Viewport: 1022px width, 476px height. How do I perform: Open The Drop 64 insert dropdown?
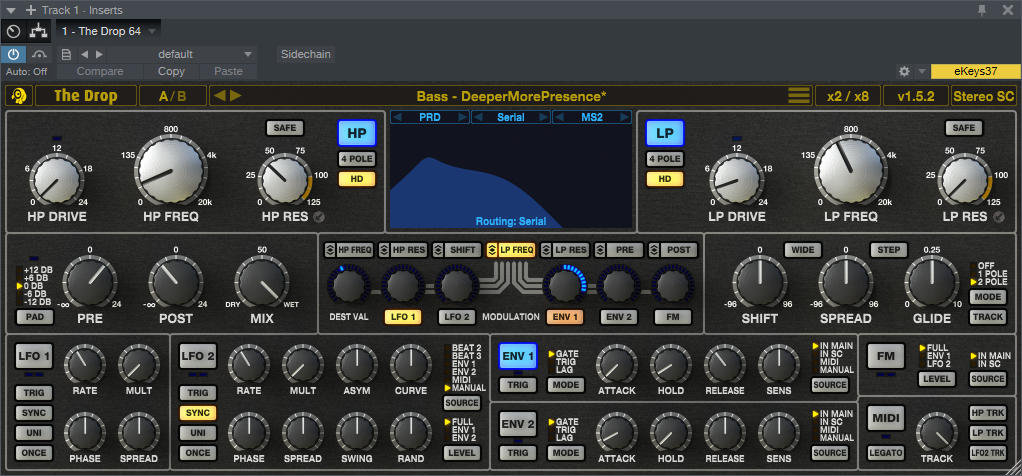click(x=109, y=31)
